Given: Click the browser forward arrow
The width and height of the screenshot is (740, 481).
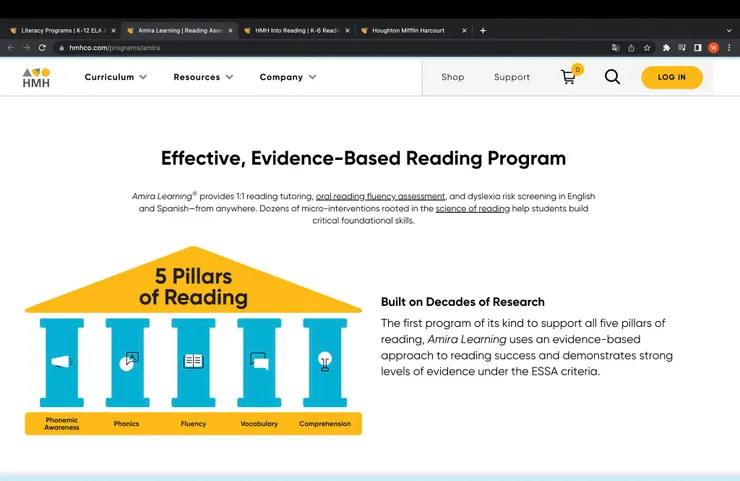Looking at the screenshot, I should [26, 48].
